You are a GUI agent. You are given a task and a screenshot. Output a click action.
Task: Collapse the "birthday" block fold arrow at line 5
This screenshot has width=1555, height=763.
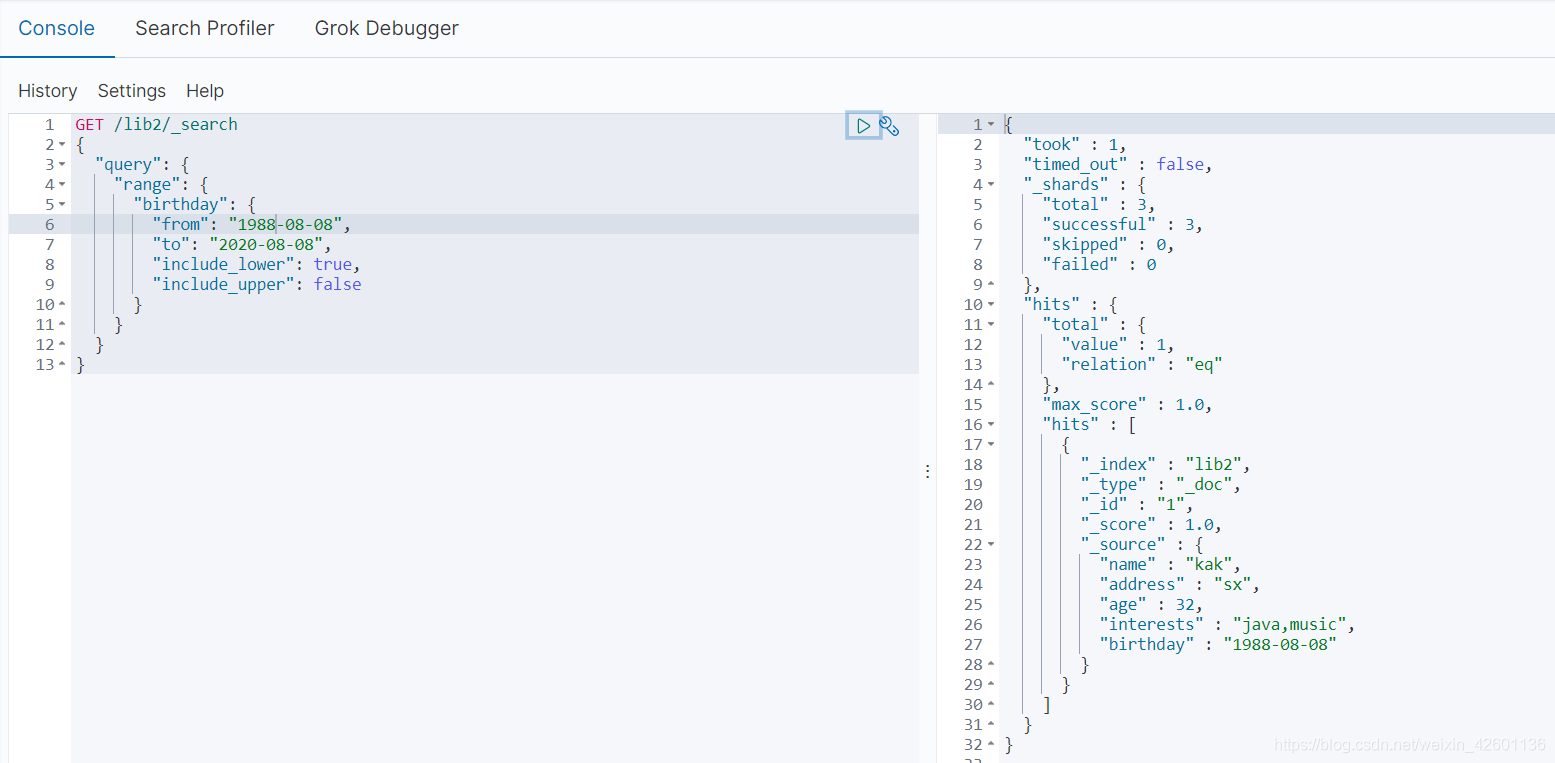(62, 205)
